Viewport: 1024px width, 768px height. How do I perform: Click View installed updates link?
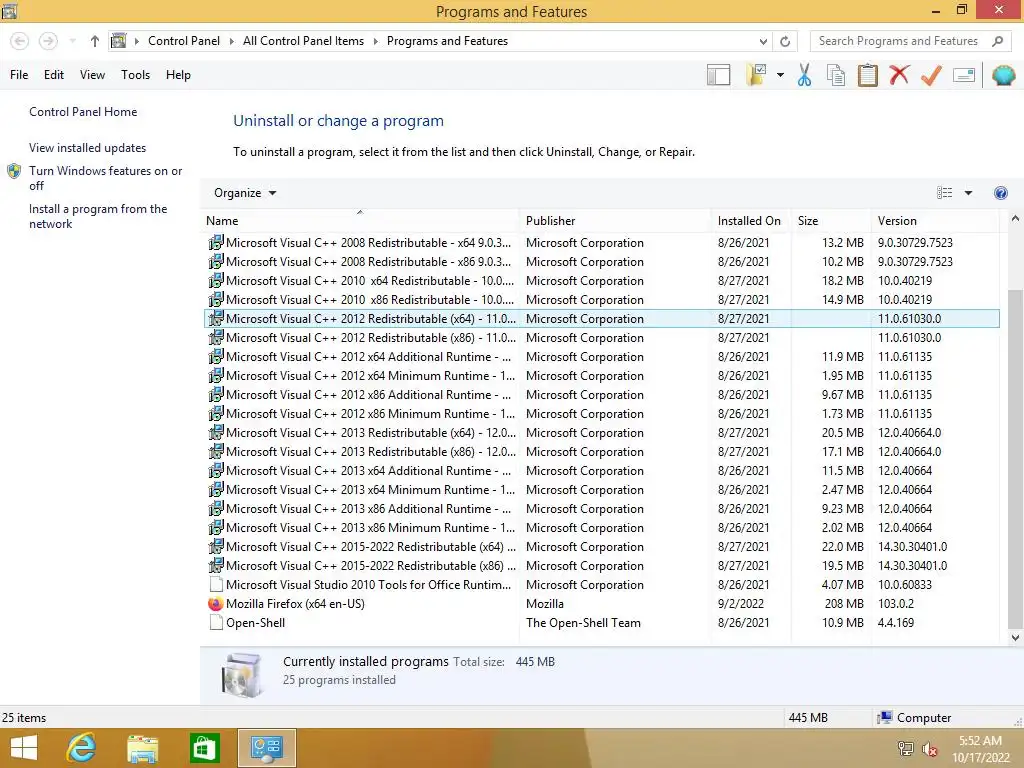point(88,148)
